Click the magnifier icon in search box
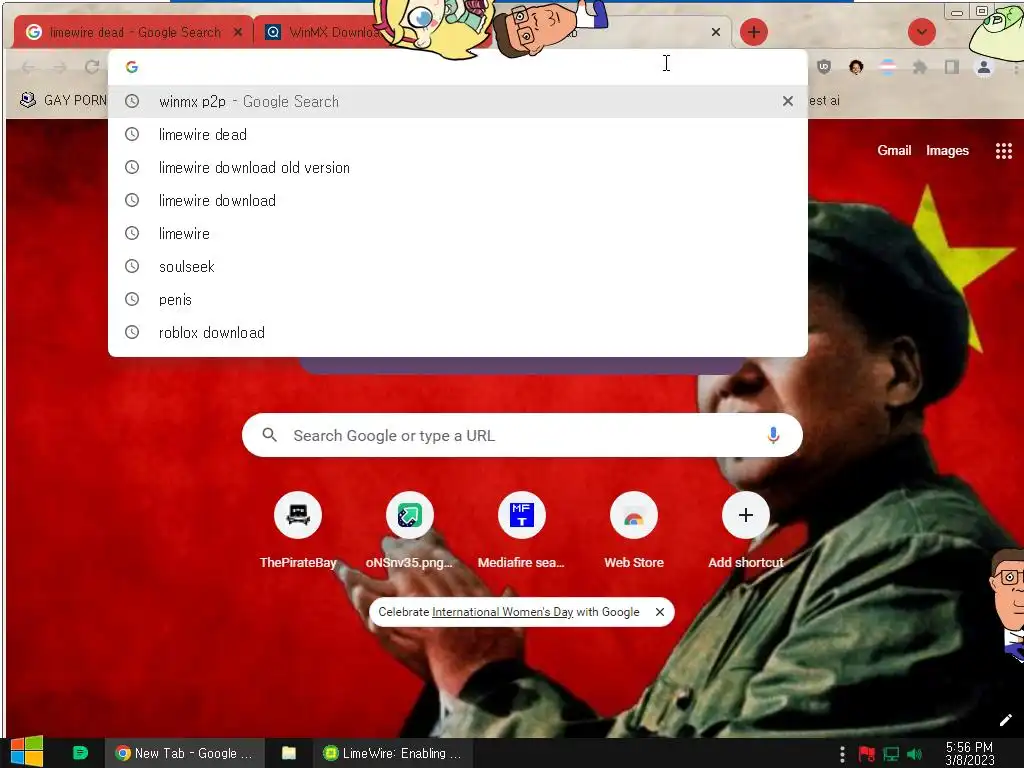Image resolution: width=1024 pixels, height=768 pixels. pyautogui.click(x=269, y=435)
